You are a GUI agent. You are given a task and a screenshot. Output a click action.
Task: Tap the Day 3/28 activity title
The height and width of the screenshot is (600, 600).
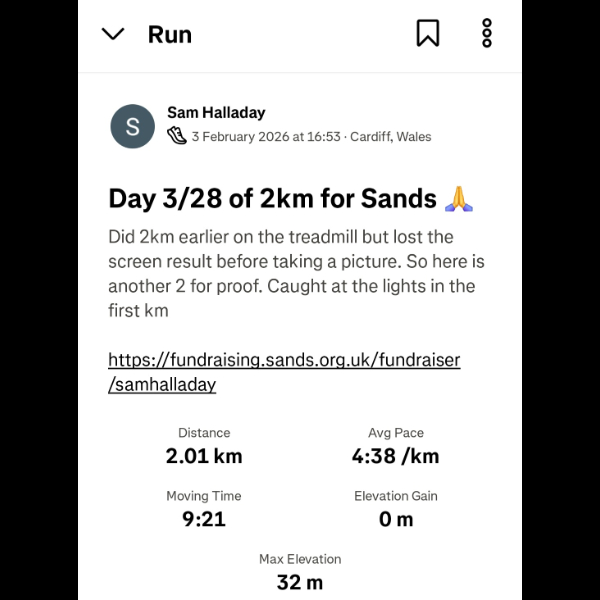tap(272, 198)
